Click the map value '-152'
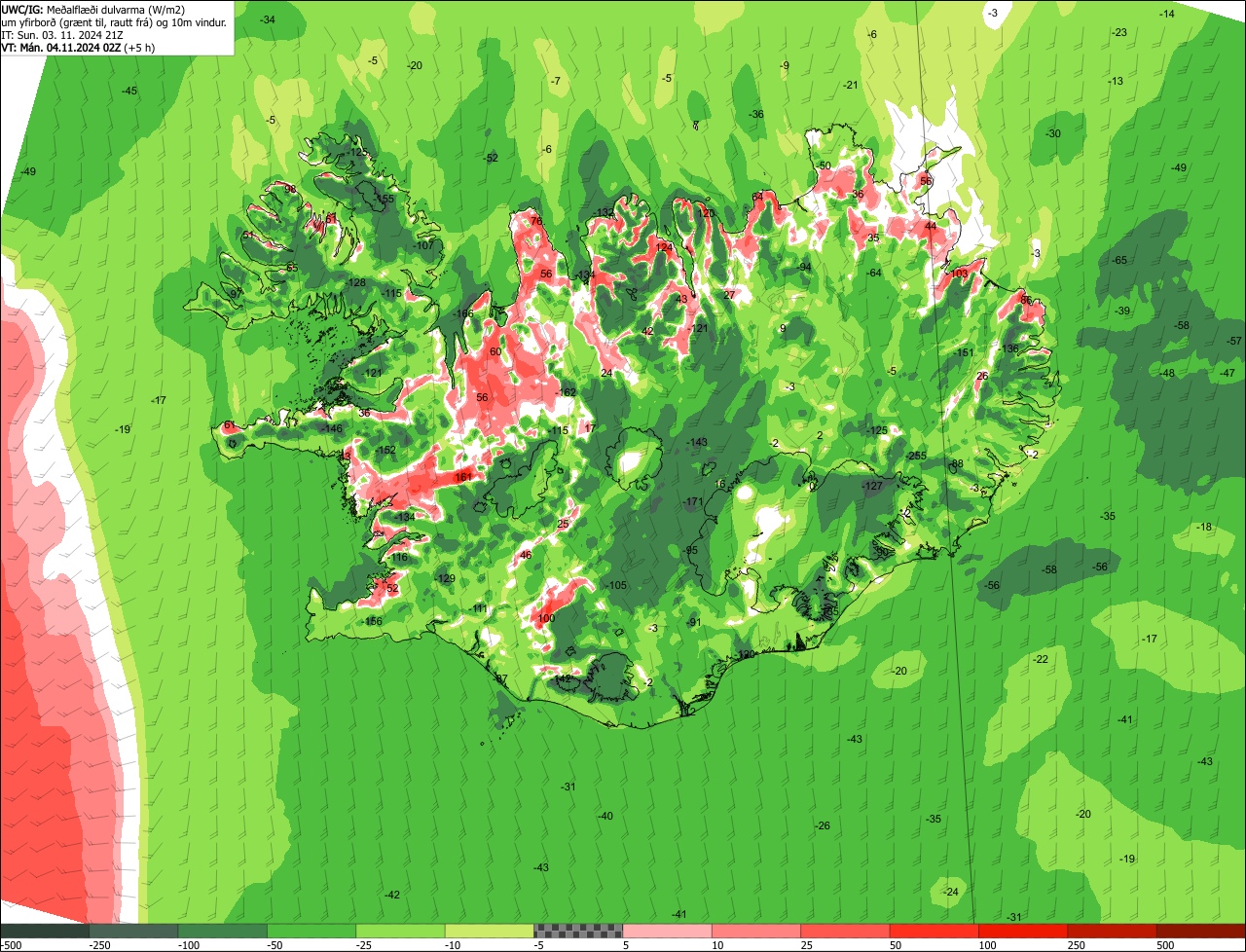 [385, 450]
